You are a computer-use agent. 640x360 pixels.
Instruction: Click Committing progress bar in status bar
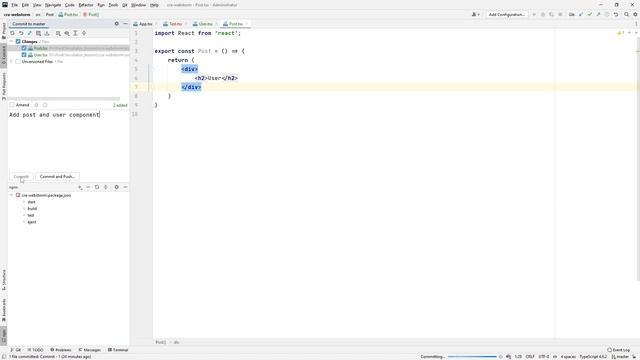click(472, 357)
